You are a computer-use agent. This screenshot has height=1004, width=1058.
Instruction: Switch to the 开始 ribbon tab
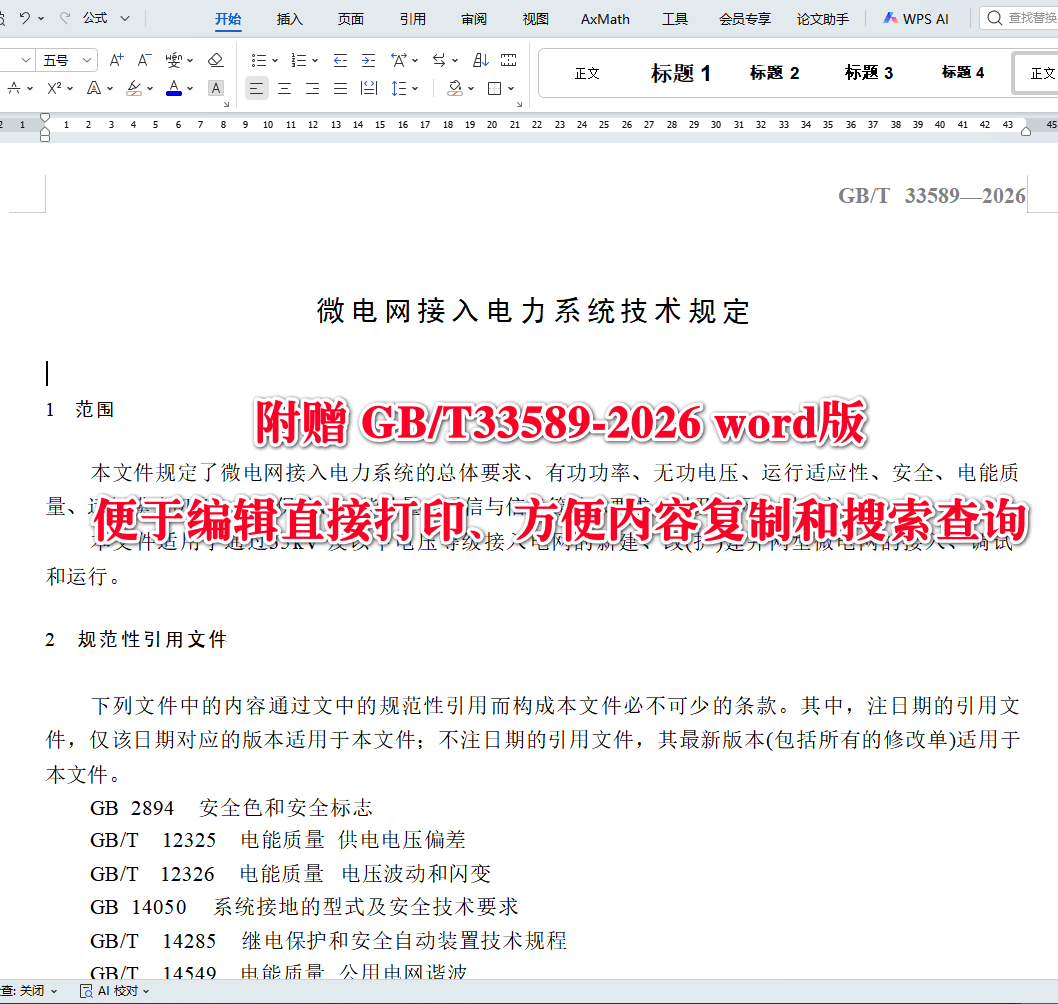(228, 19)
